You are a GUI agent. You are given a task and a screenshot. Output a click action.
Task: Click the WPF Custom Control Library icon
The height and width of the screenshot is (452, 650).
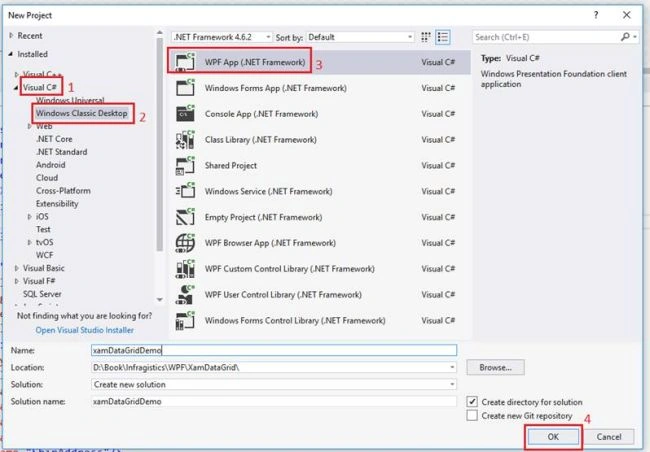pyautogui.click(x=185, y=268)
